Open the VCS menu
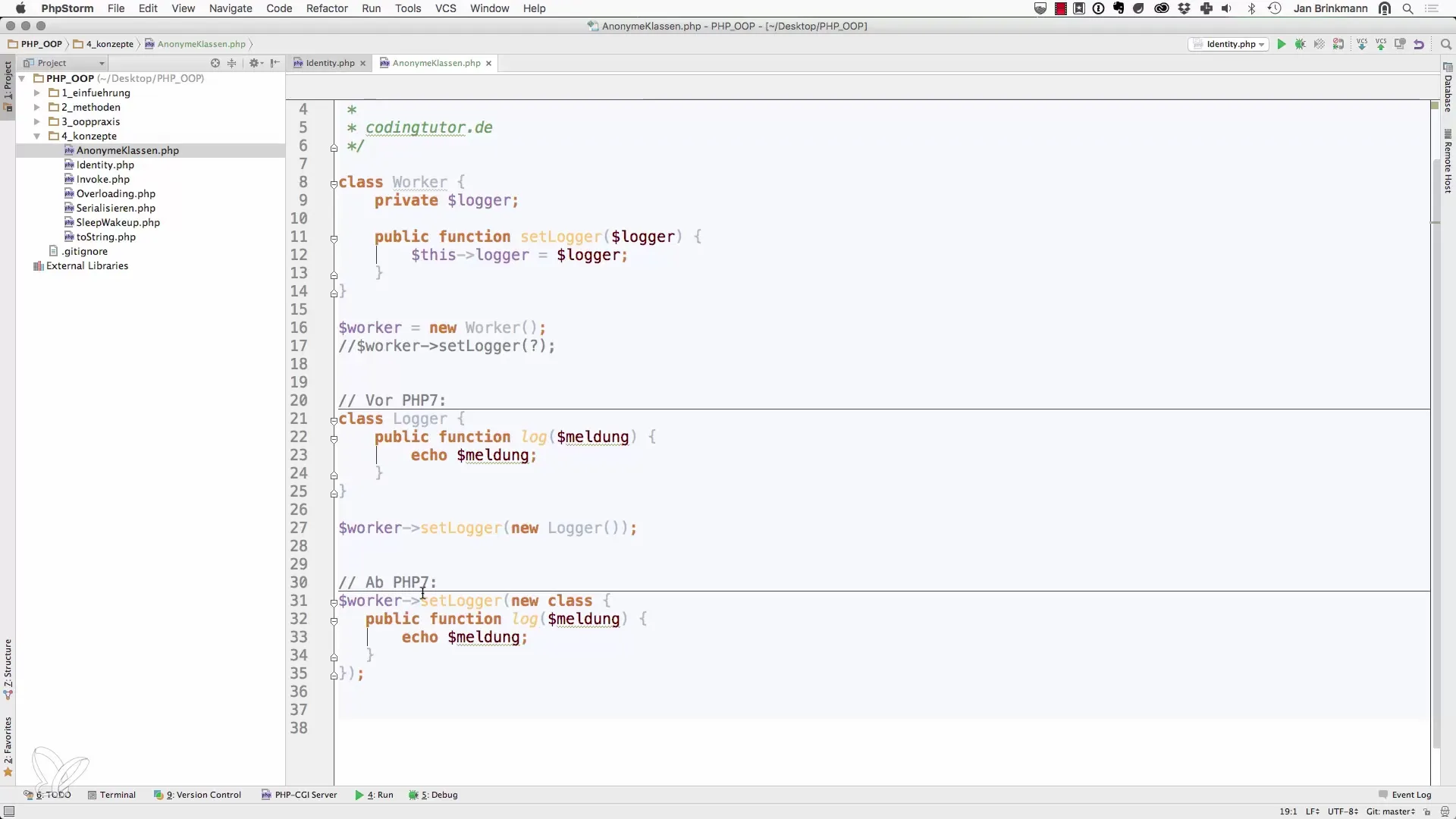 (445, 8)
